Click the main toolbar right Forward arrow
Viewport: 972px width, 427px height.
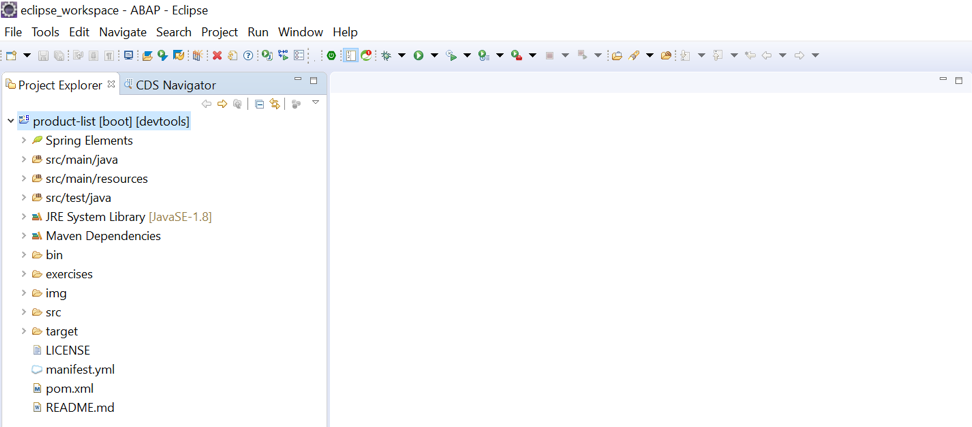(799, 55)
